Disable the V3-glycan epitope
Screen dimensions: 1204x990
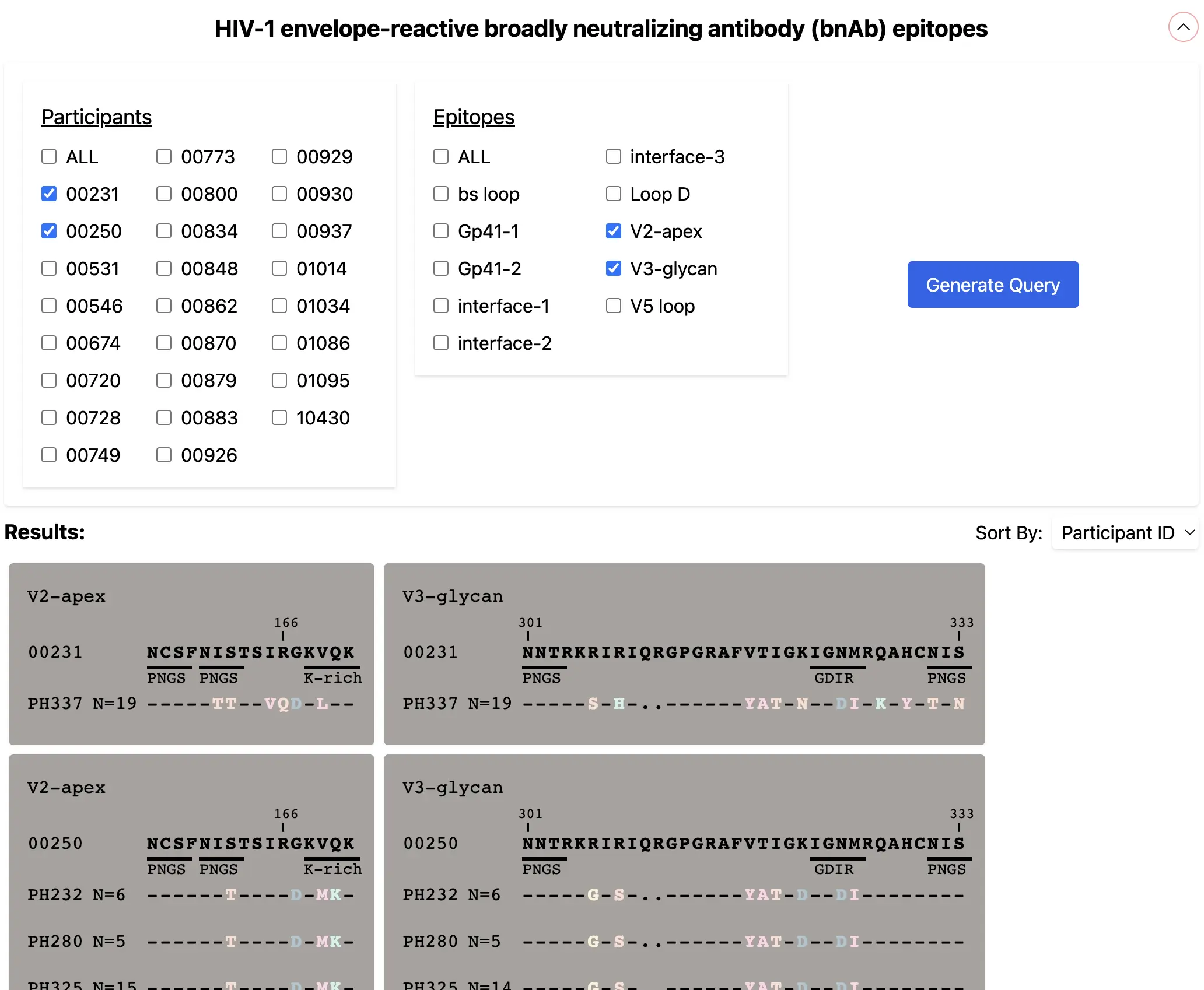pyautogui.click(x=613, y=268)
